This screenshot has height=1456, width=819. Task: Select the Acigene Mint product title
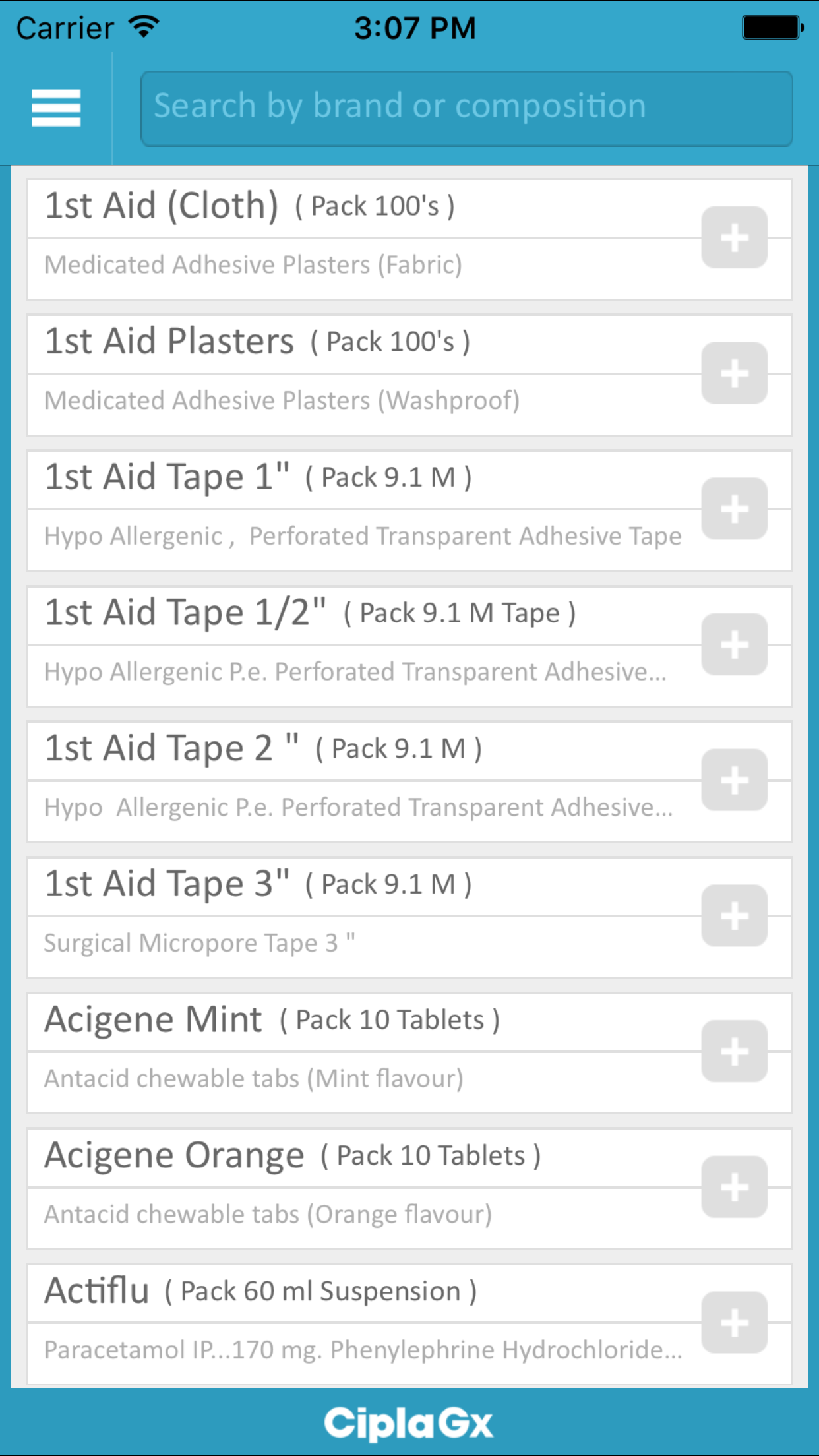tap(153, 1019)
